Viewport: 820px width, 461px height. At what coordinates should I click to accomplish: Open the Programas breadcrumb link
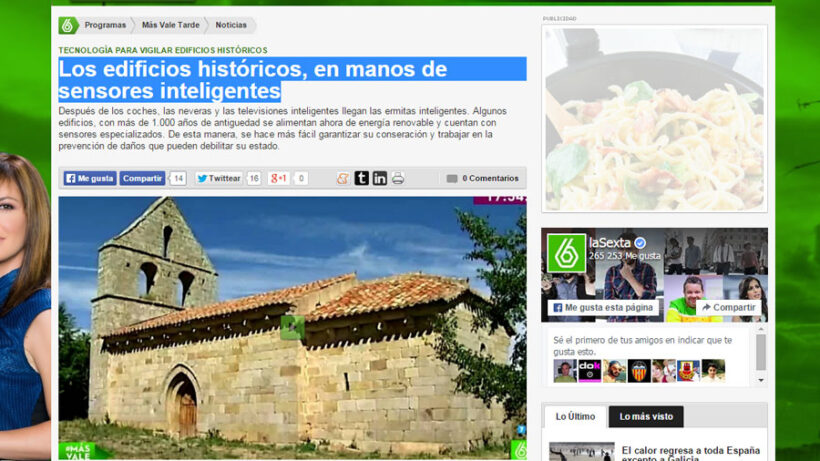click(x=105, y=25)
